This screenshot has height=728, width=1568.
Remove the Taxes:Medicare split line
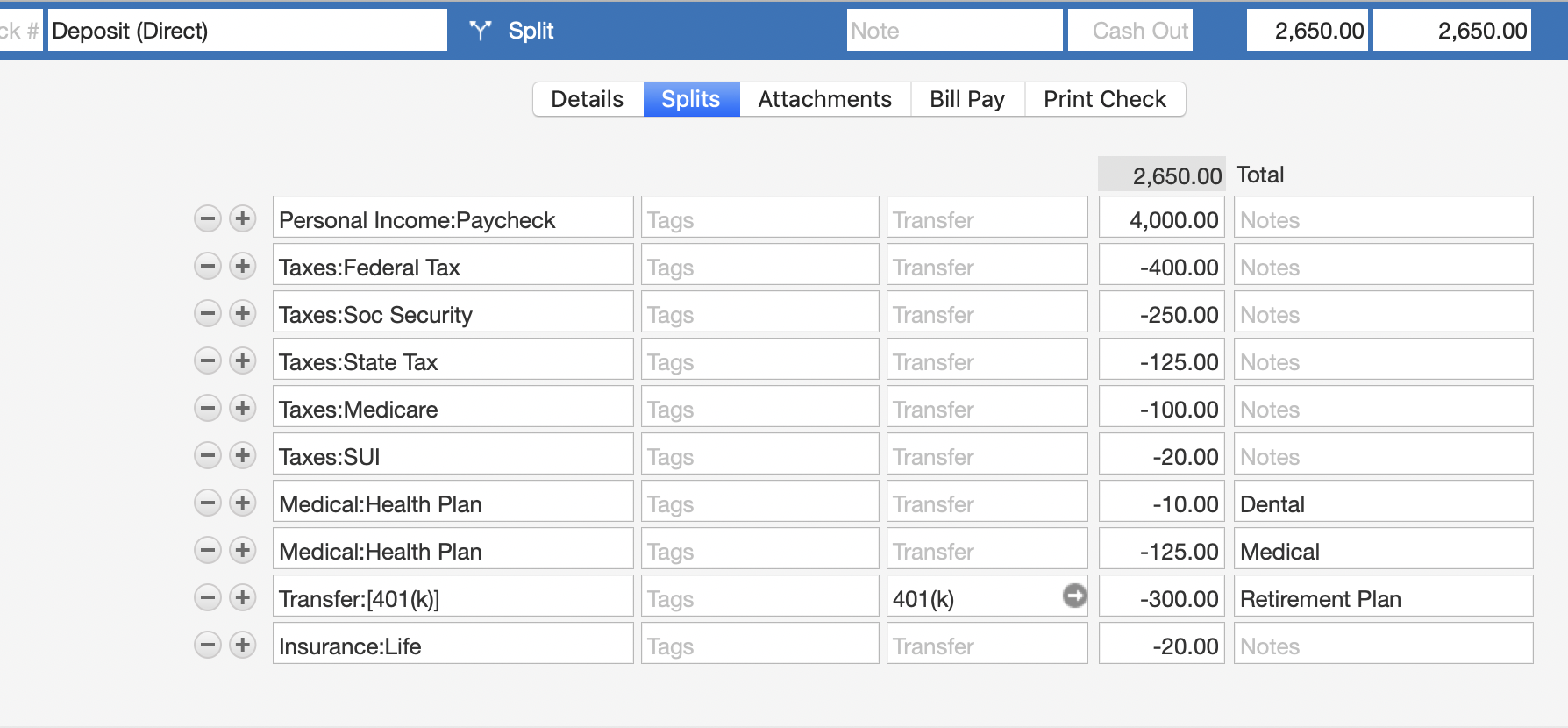click(x=208, y=408)
